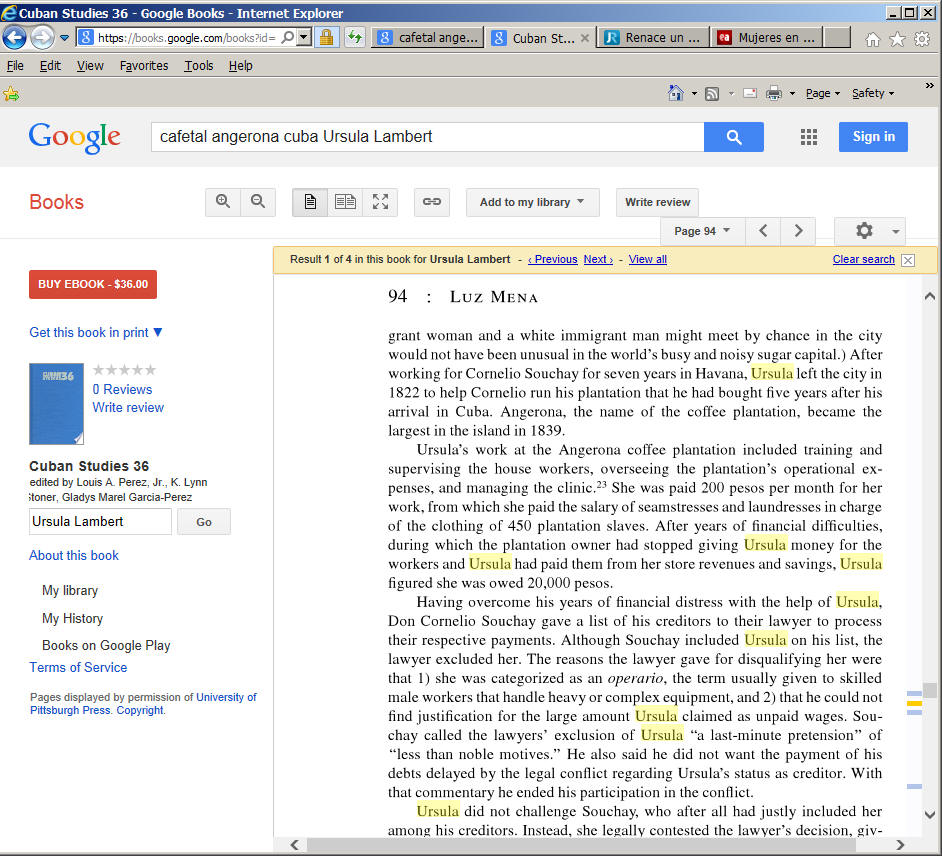Expand Get this book in print
Image resolution: width=942 pixels, height=856 pixels.
[x=96, y=332]
